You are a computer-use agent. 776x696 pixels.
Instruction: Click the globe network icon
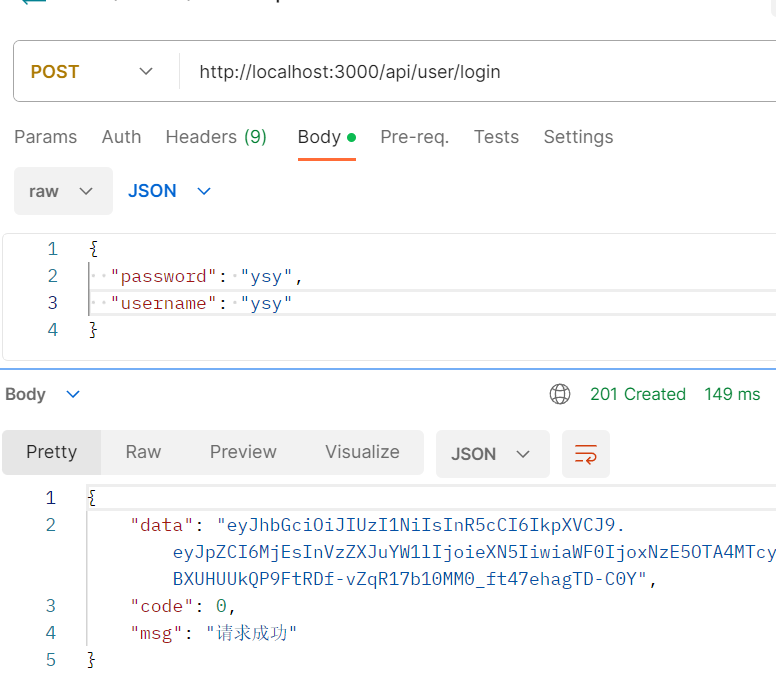[560, 394]
